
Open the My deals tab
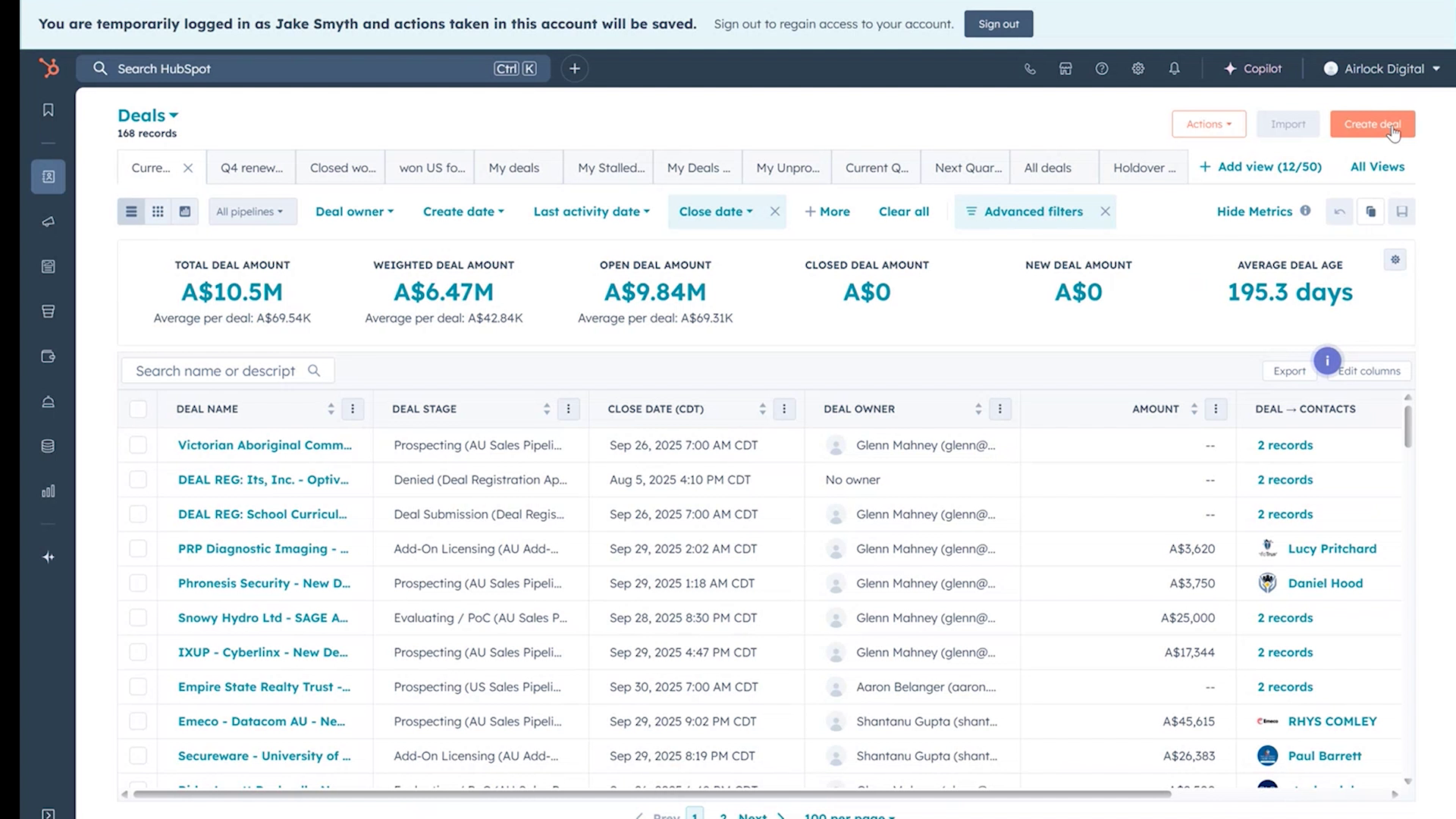pos(517,167)
